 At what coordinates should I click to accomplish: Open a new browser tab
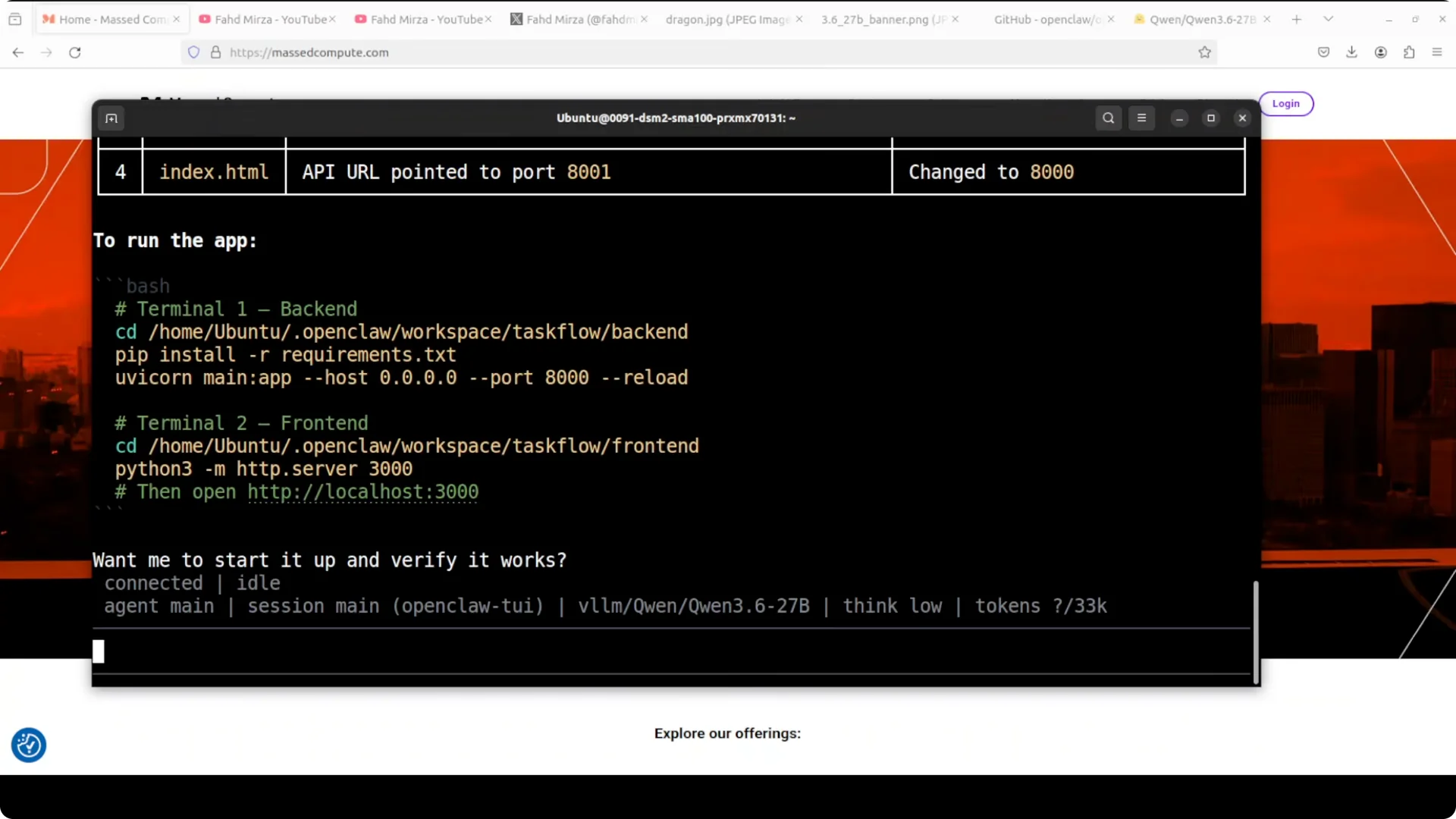click(1297, 20)
